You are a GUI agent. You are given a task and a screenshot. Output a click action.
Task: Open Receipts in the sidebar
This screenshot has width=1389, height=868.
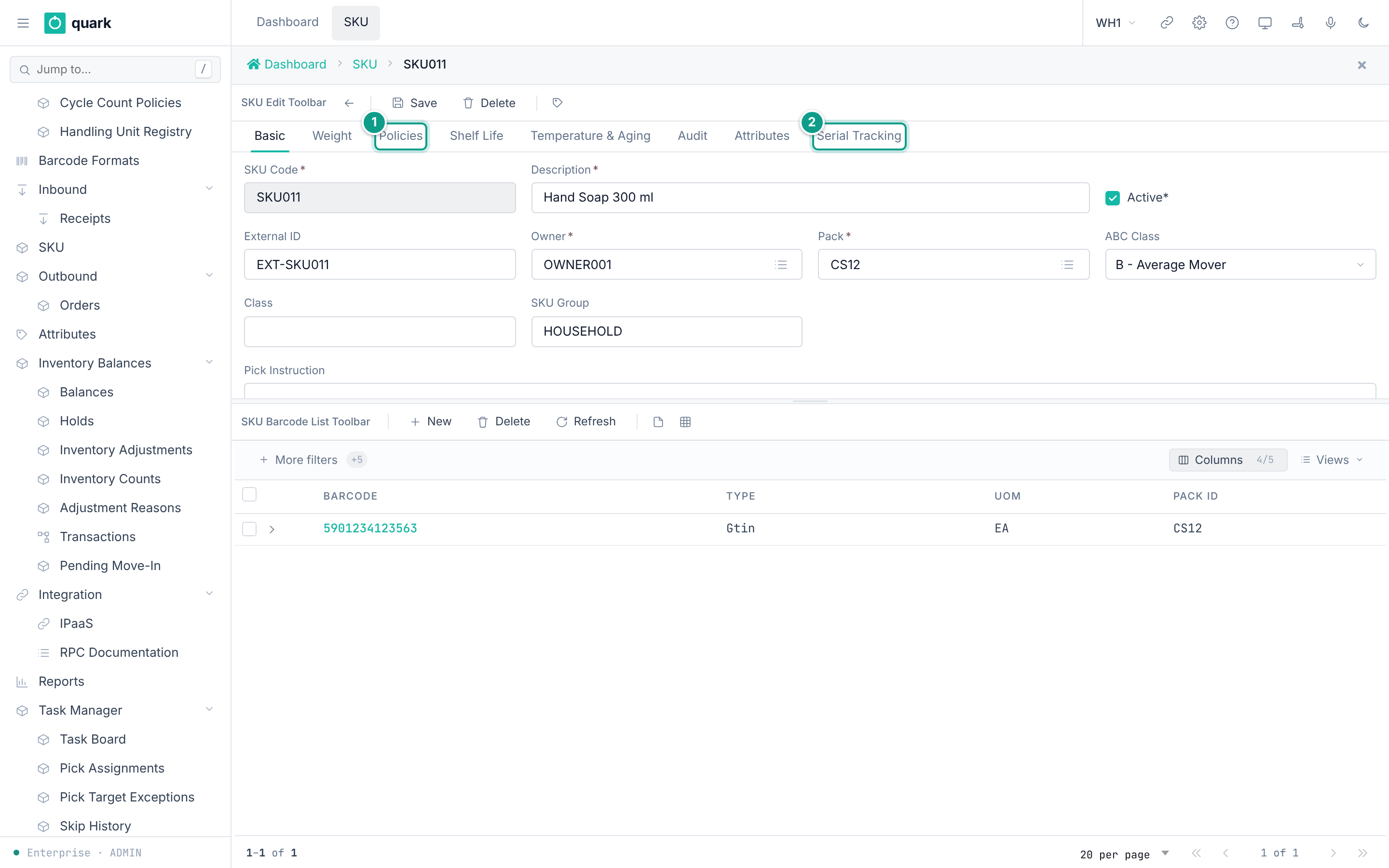115,219
